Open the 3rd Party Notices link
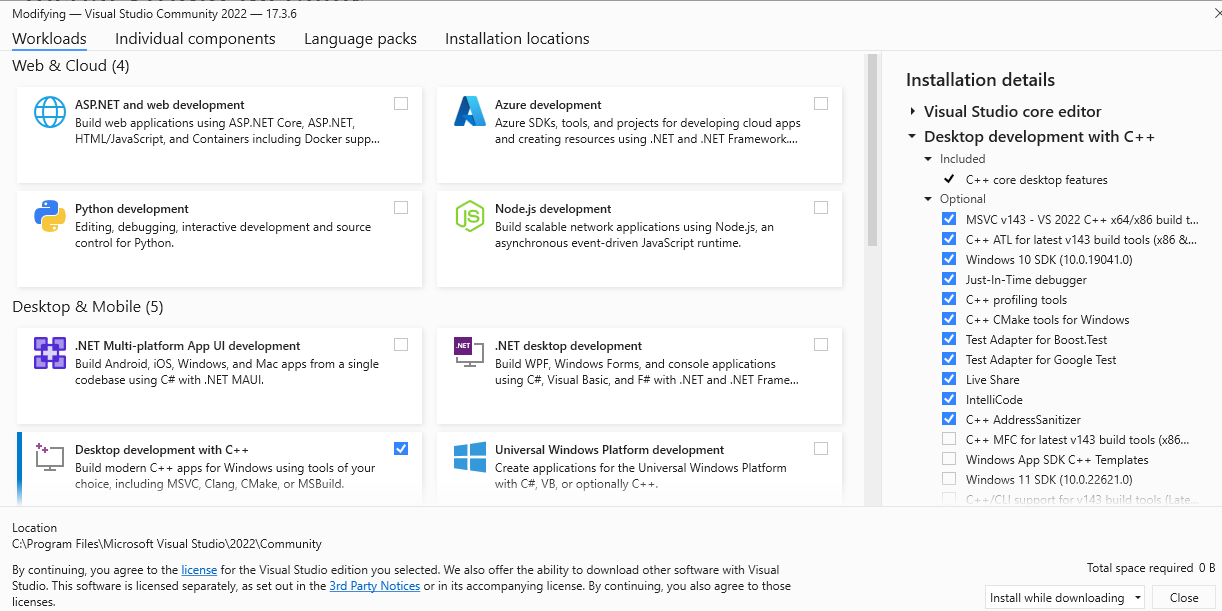This screenshot has height=611, width=1222. [x=374, y=586]
